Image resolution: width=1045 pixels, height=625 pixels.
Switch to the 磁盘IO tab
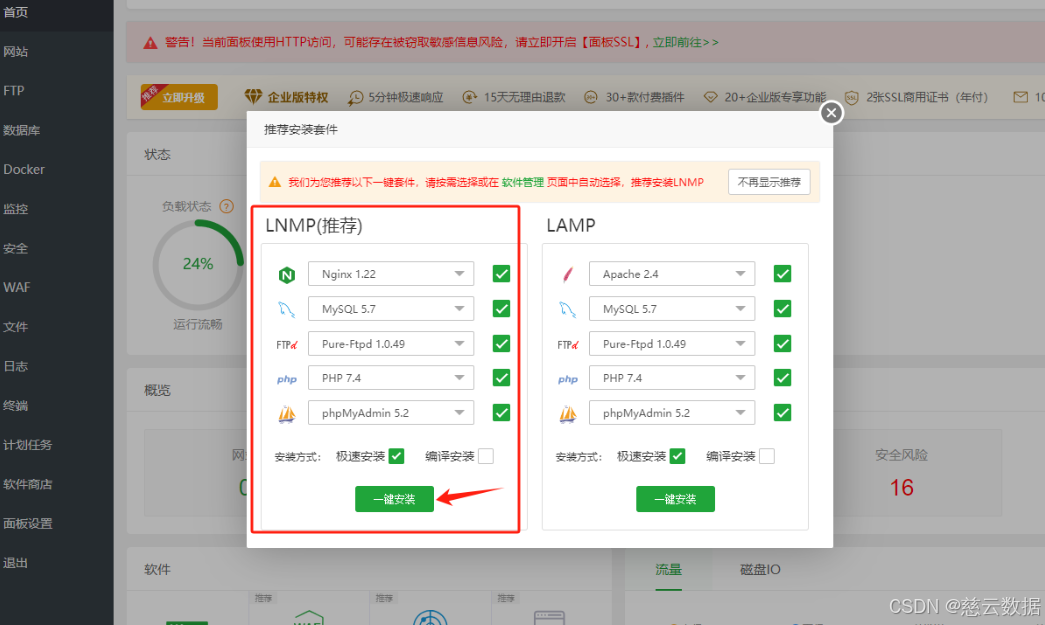pyautogui.click(x=760, y=570)
